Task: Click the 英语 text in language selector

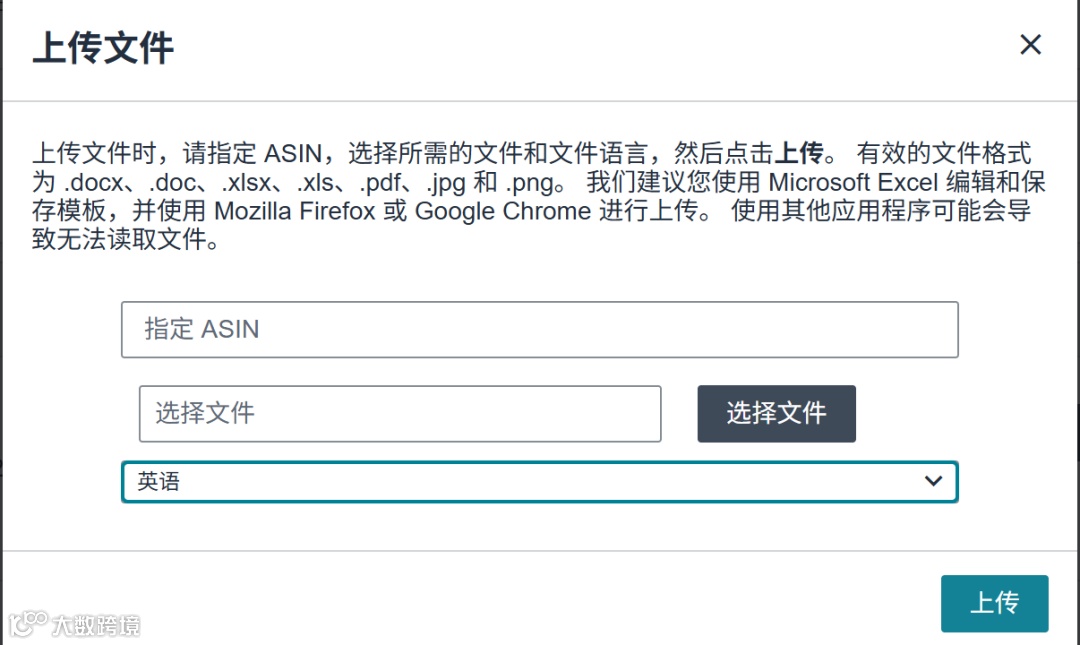Action: click(x=159, y=481)
